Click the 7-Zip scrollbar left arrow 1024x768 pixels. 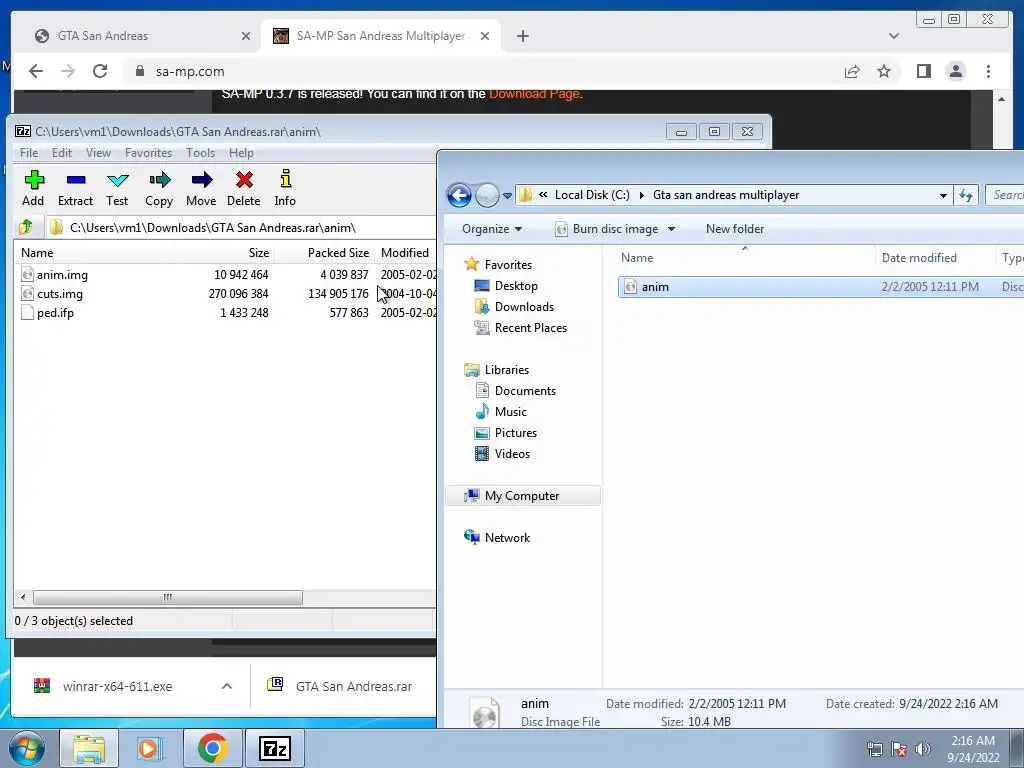tap(24, 598)
